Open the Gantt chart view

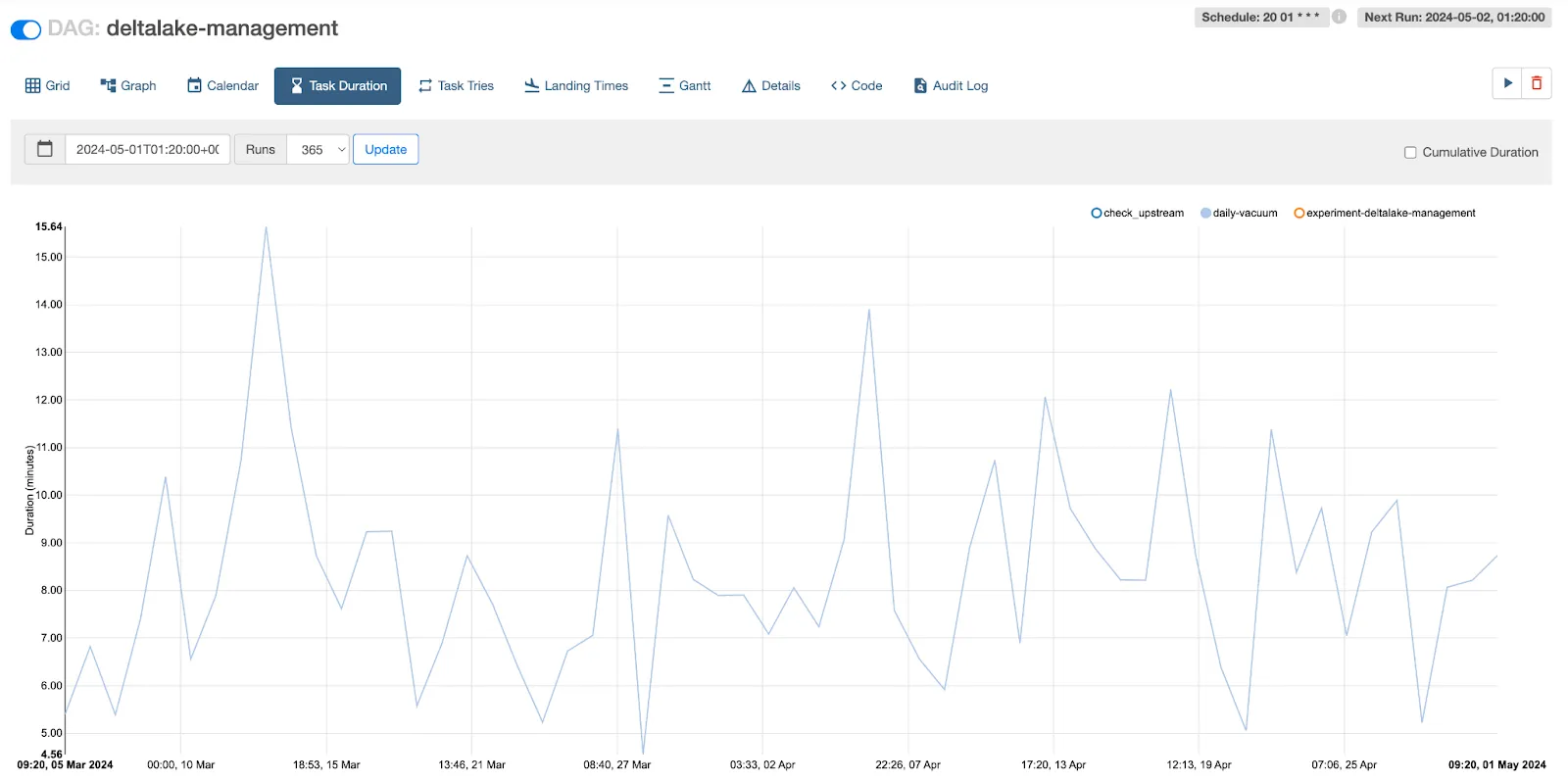point(684,86)
